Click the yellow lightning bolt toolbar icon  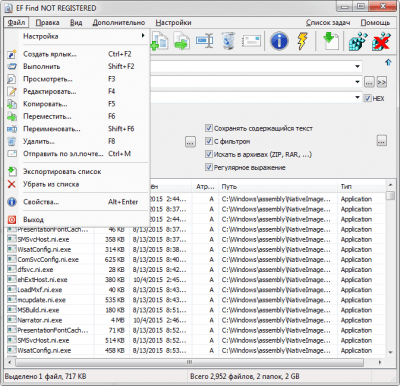pos(302,41)
